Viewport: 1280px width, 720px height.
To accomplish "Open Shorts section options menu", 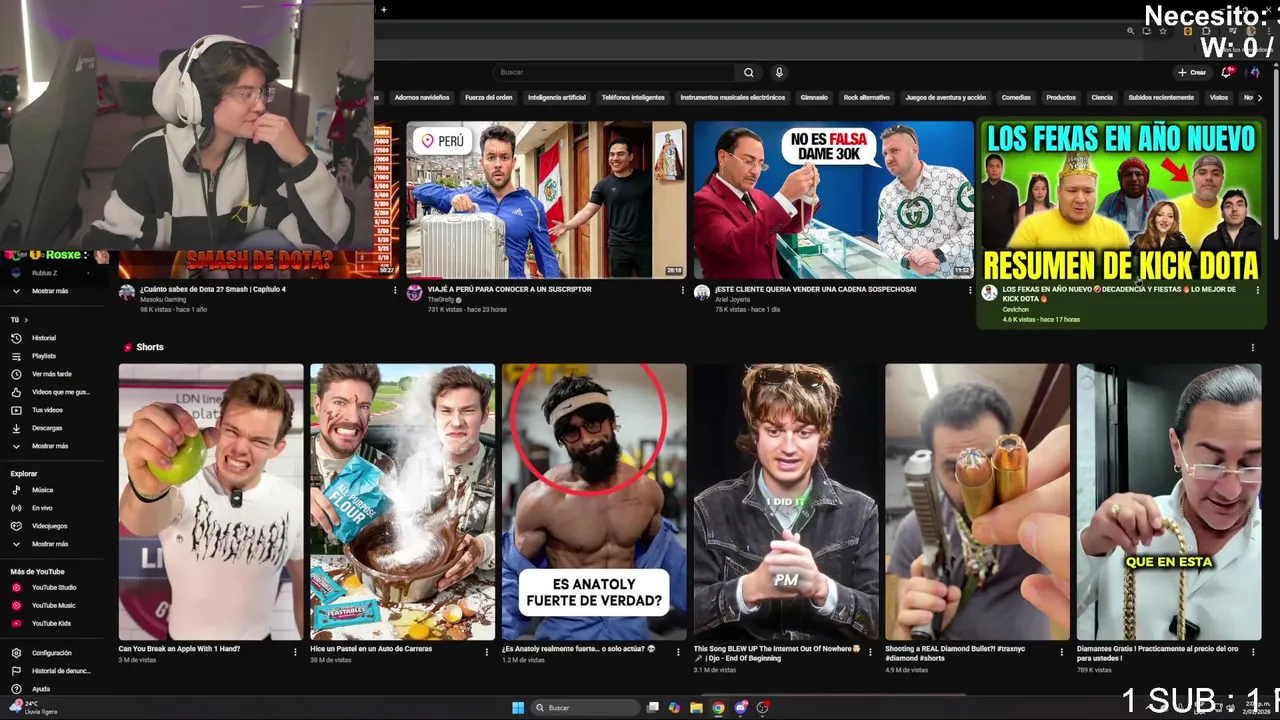I will (x=1253, y=347).
